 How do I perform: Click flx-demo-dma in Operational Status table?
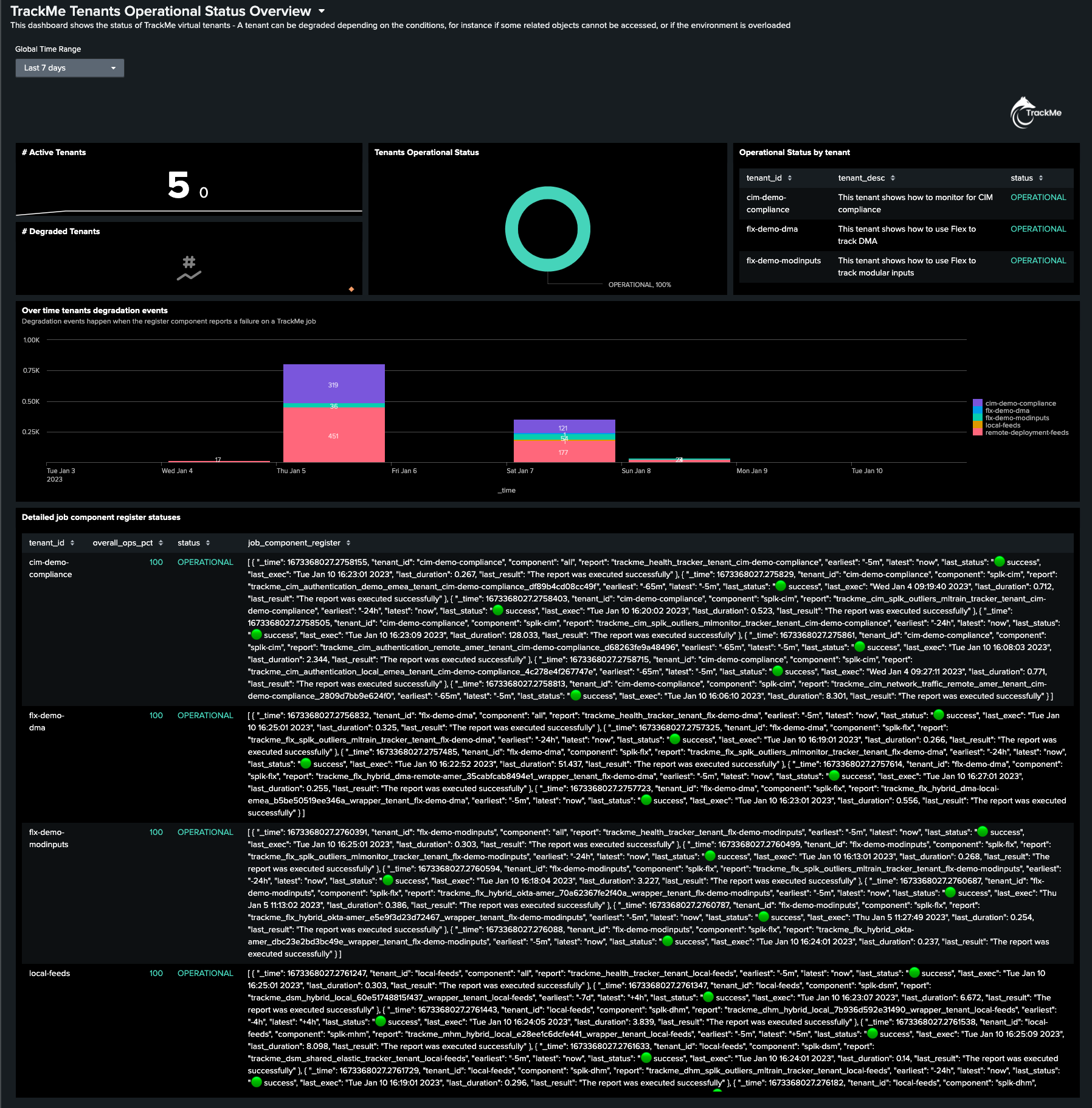point(772,229)
